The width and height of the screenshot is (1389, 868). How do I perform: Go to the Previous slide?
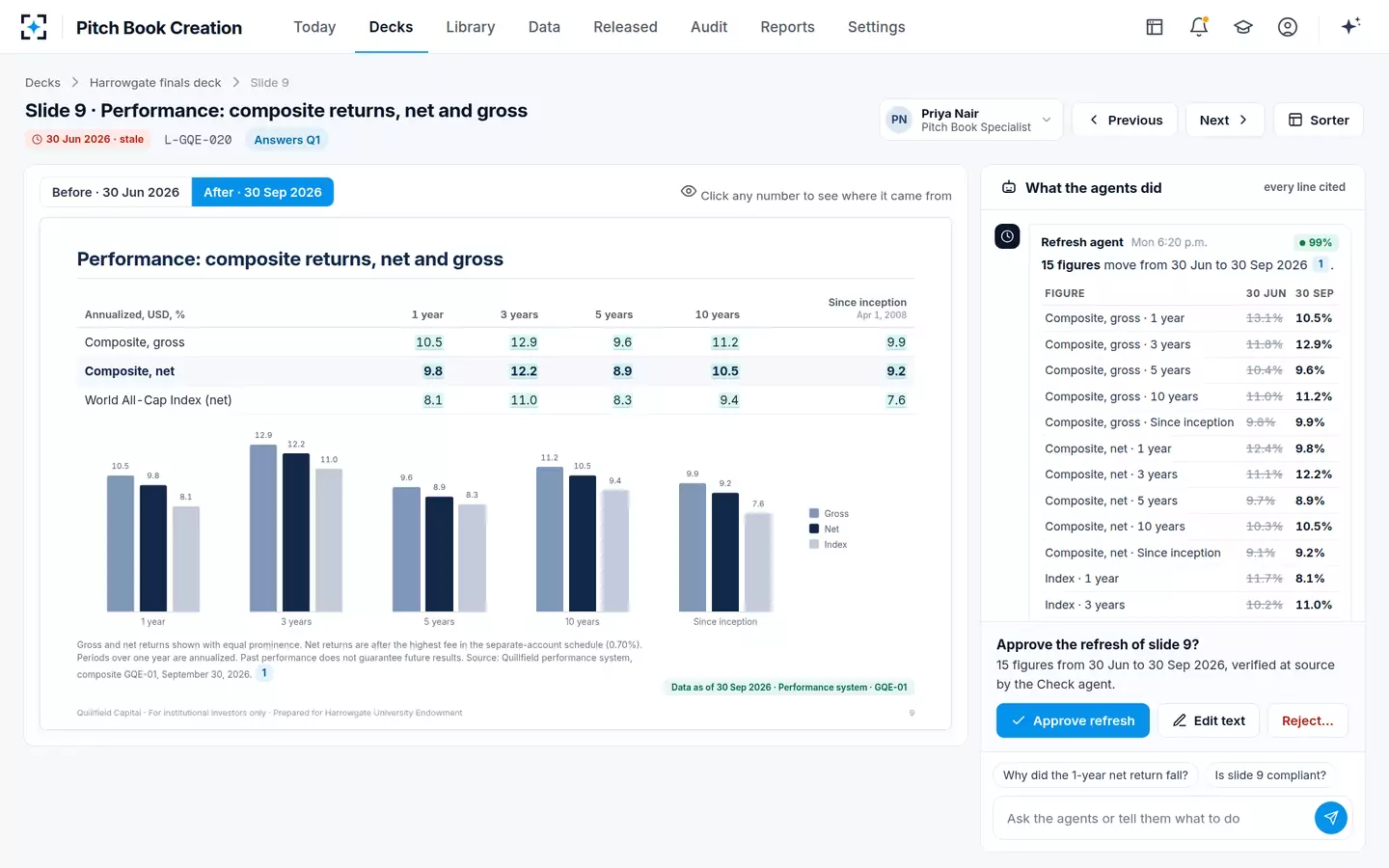pyautogui.click(x=1125, y=120)
